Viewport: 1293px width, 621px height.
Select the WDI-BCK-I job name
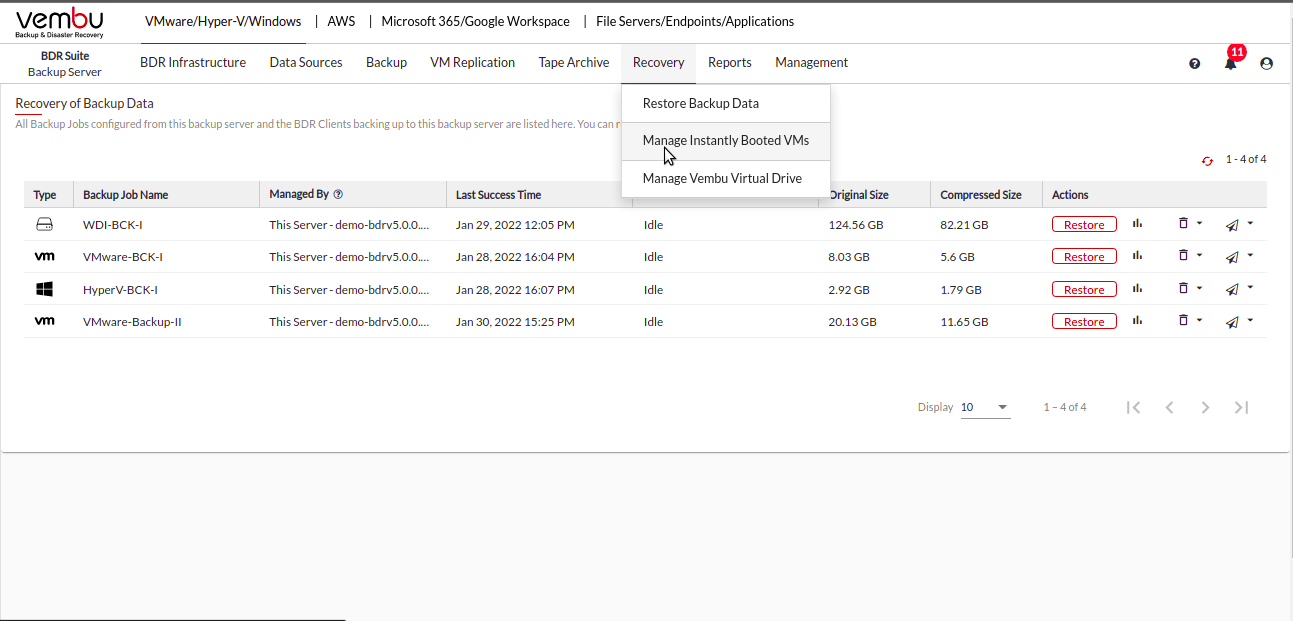[x=113, y=225]
